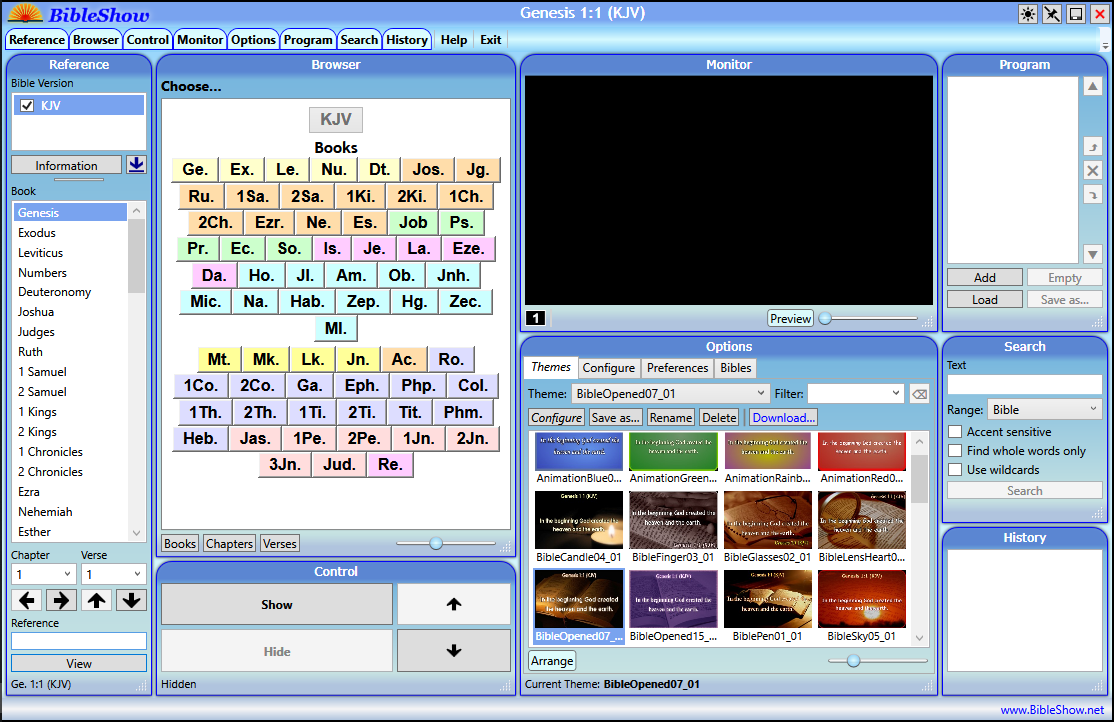This screenshot has width=1114, height=722.
Task: Go to next chapter with right arrow
Action: click(61, 600)
